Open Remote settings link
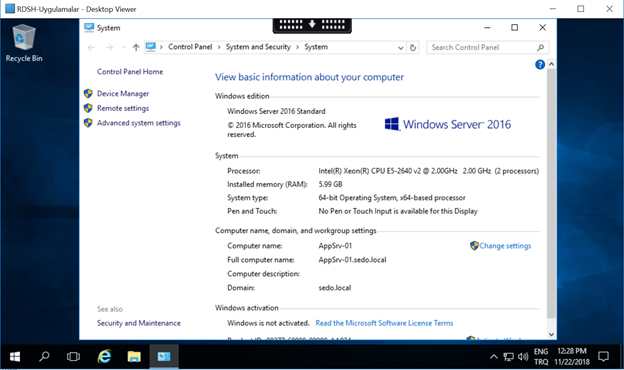624x370 pixels. pos(123,108)
